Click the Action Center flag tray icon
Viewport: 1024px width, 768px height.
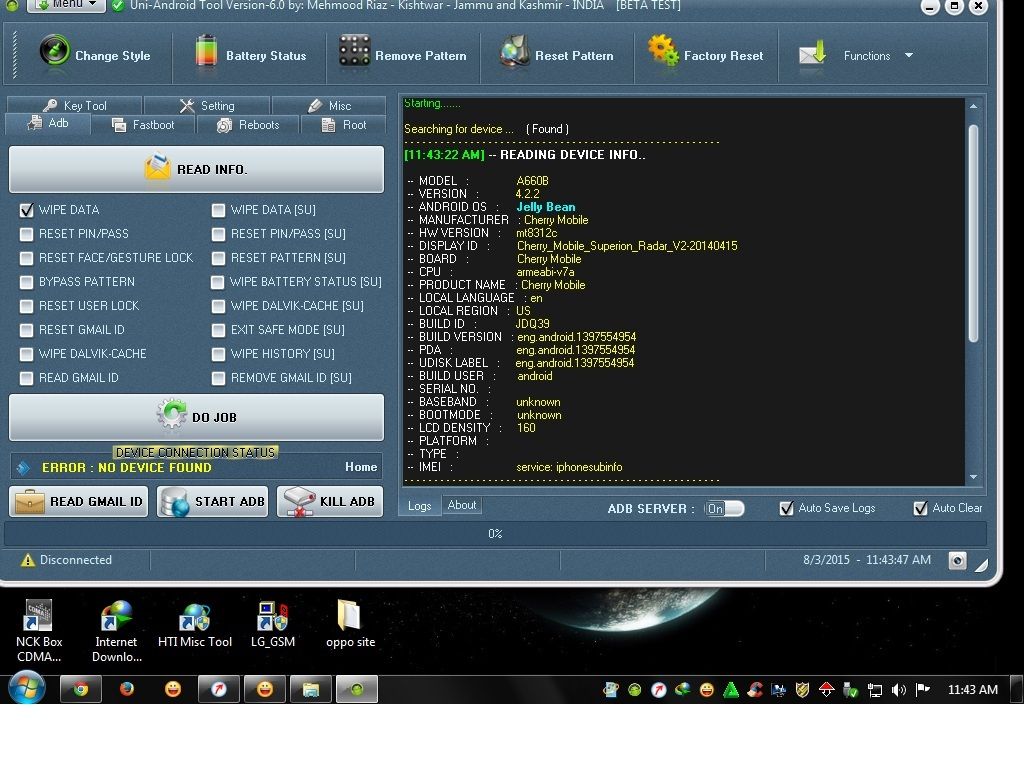(x=922, y=690)
